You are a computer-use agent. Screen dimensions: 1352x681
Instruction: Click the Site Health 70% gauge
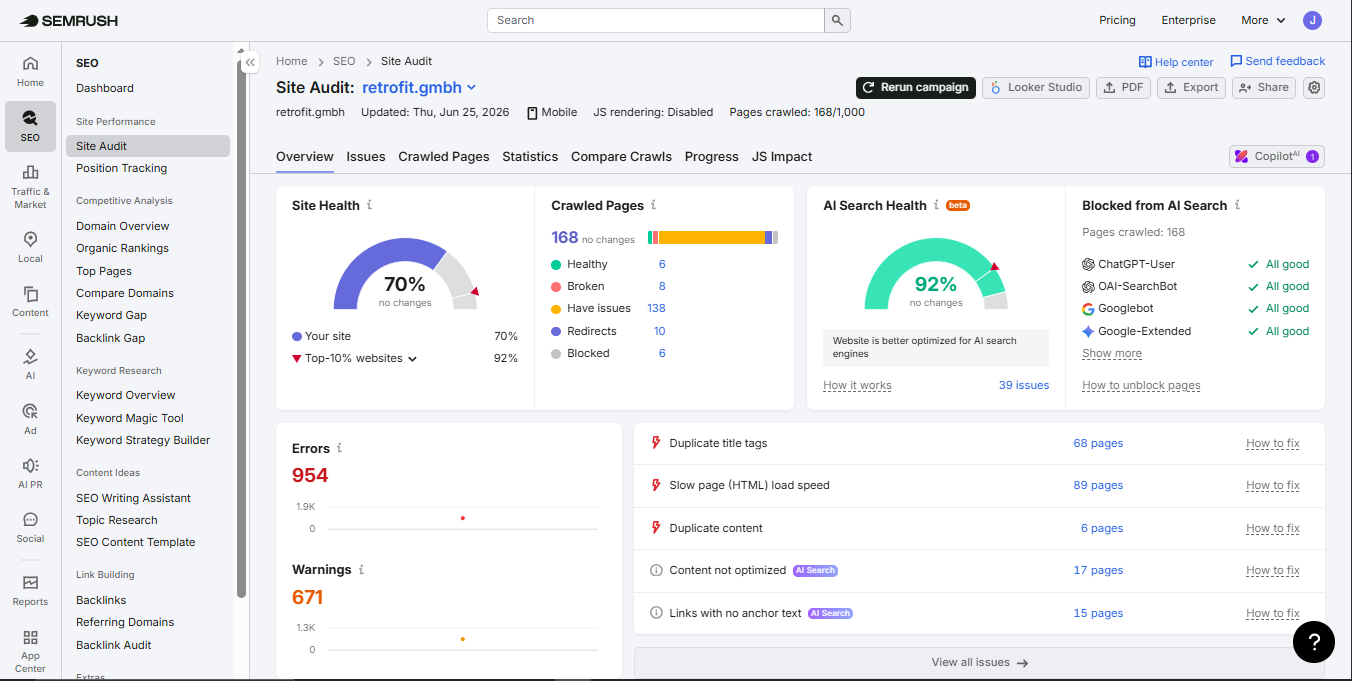pos(405,275)
